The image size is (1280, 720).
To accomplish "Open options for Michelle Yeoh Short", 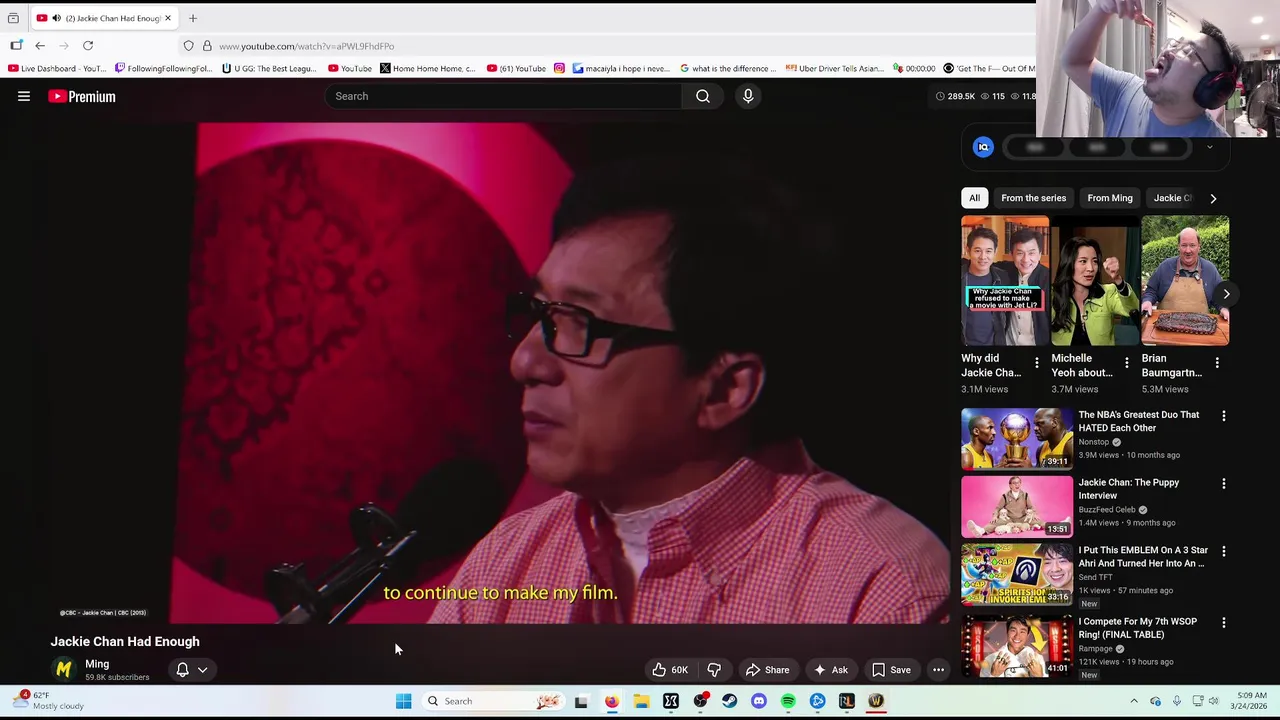I will tap(1126, 363).
